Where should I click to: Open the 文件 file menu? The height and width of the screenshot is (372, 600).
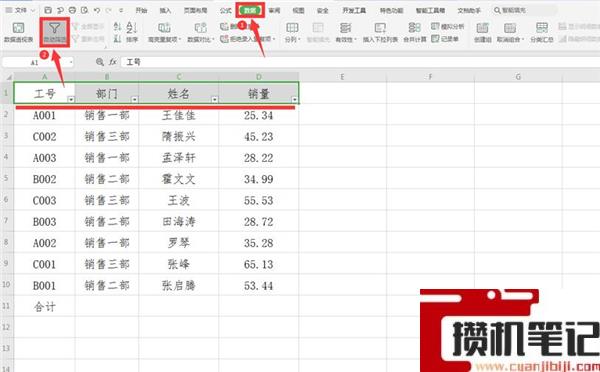21,10
